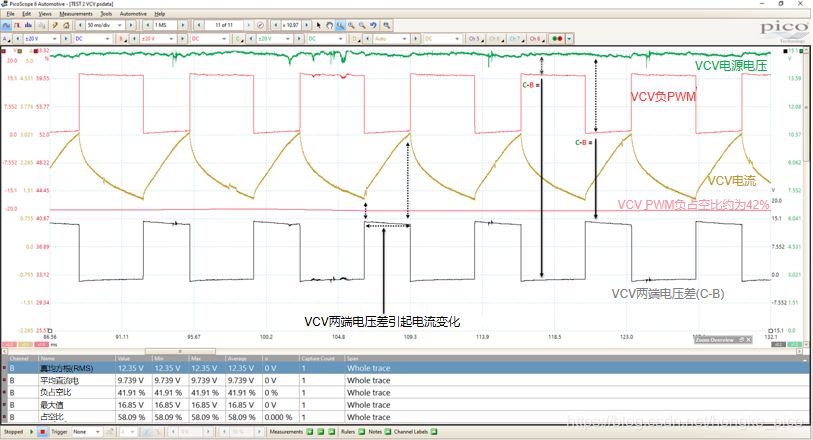Open Ch 5 channel options
This screenshot has width=813, height=440.
point(475,39)
